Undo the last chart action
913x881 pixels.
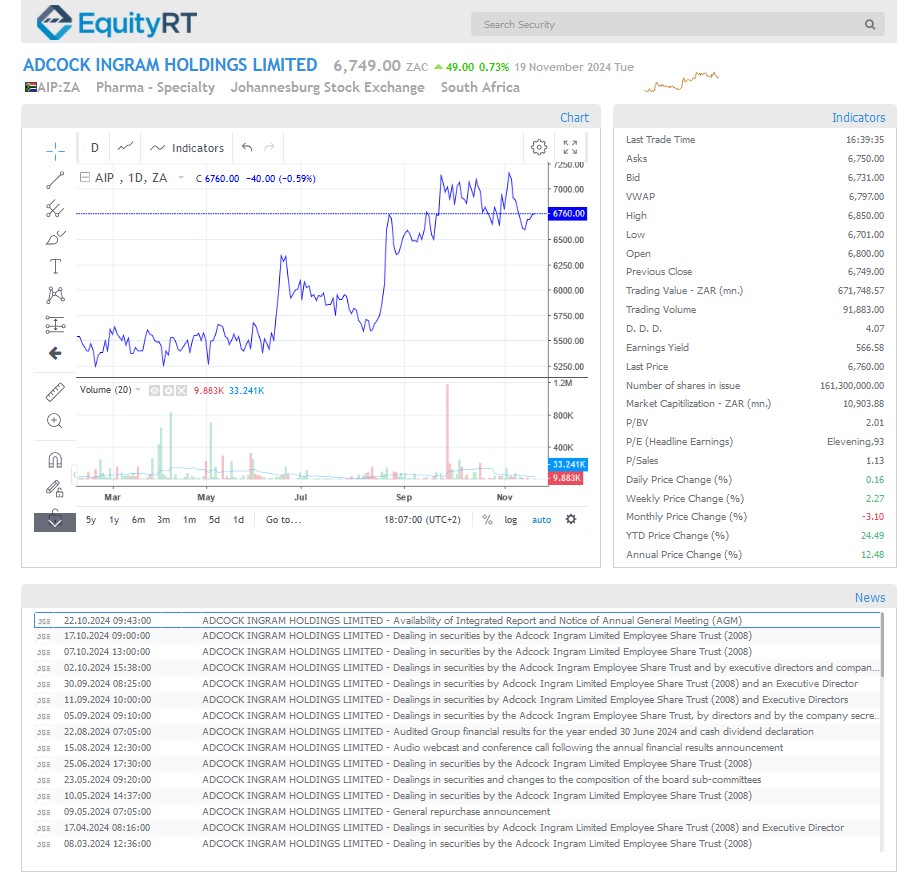tap(247, 147)
